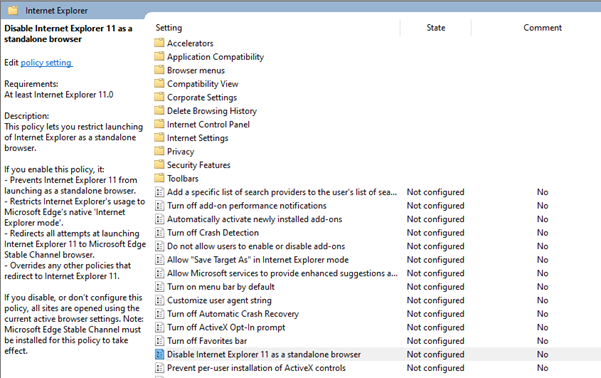601x378 pixels.
Task: Open the policy setting edit link
Action: (46, 62)
